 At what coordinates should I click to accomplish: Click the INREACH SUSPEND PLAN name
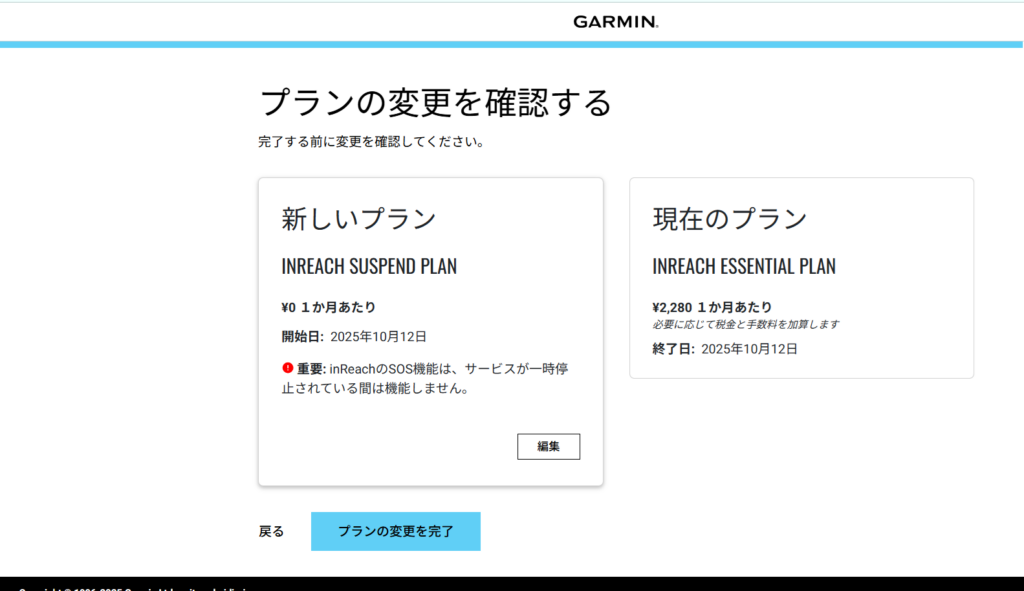click(x=369, y=267)
